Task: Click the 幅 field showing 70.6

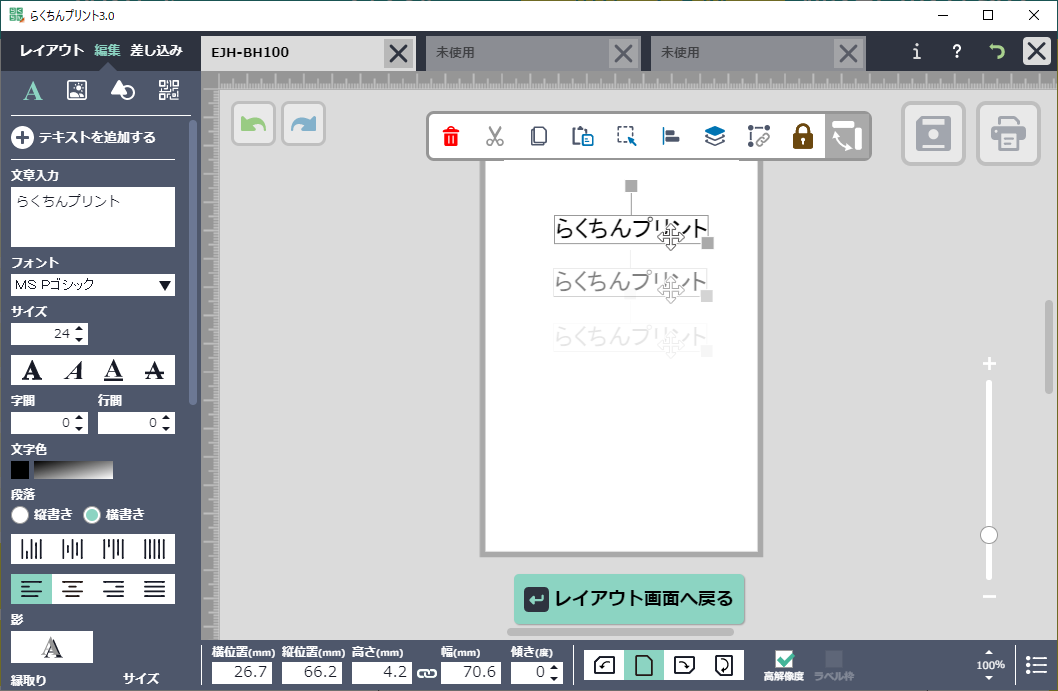Action: pos(471,672)
